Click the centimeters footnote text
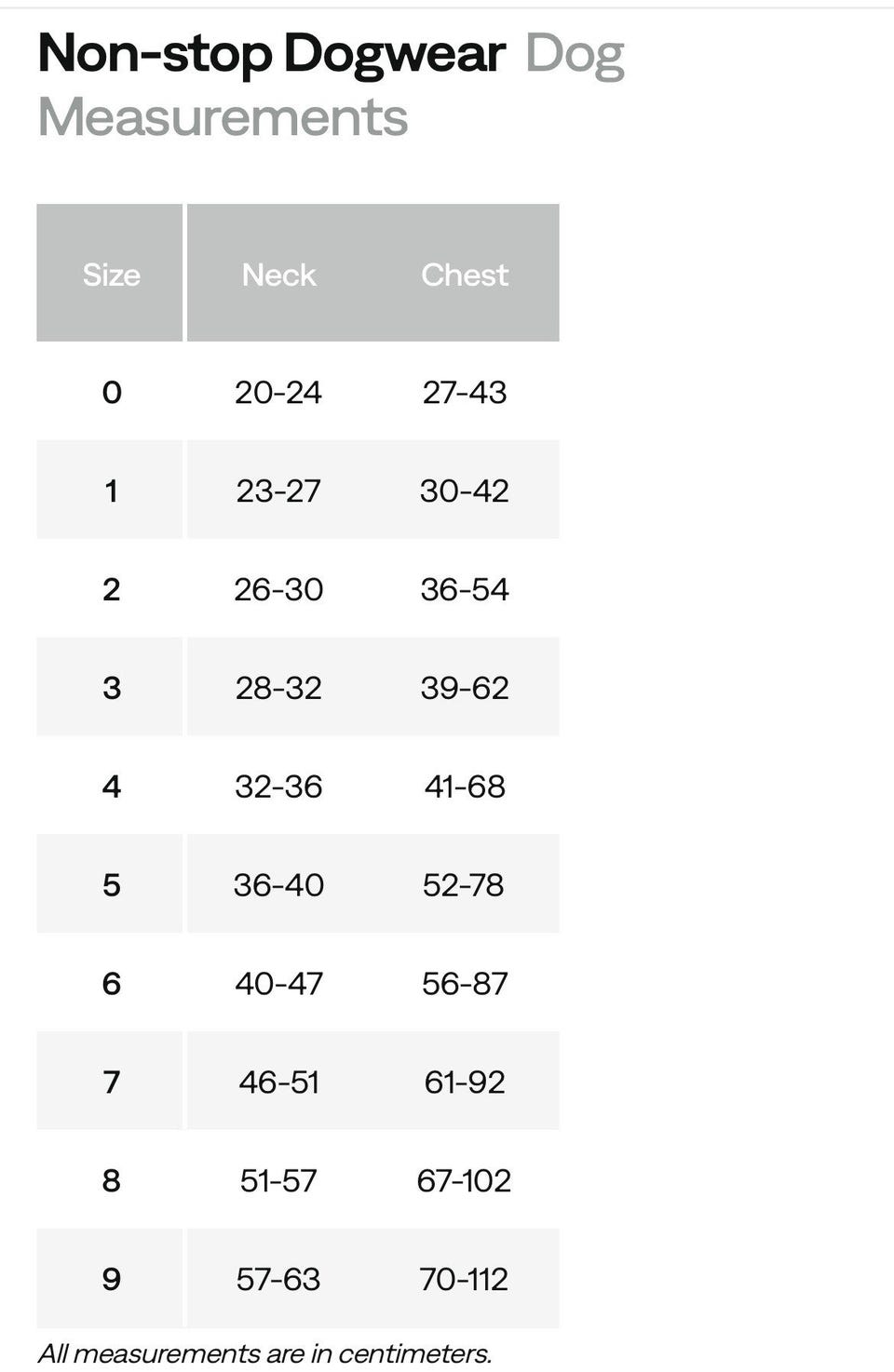Screen dimensions: 894x1372 (x=264, y=1353)
